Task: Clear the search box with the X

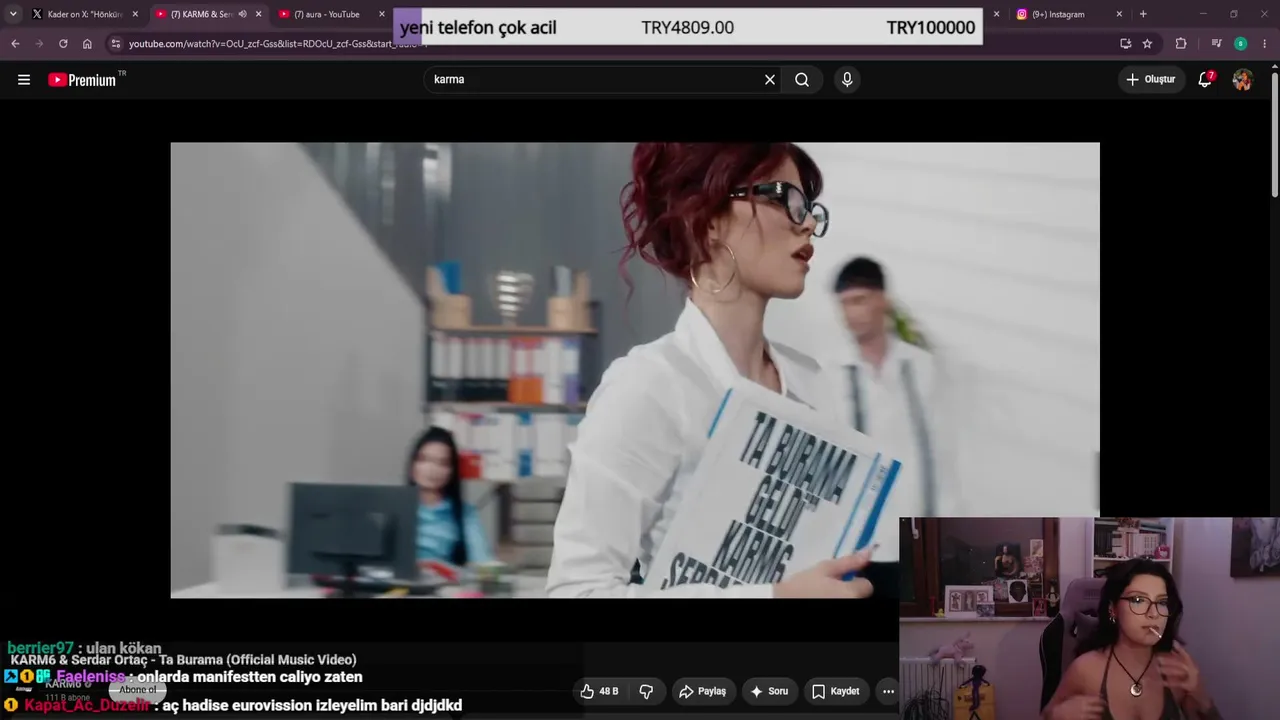Action: 770,80
